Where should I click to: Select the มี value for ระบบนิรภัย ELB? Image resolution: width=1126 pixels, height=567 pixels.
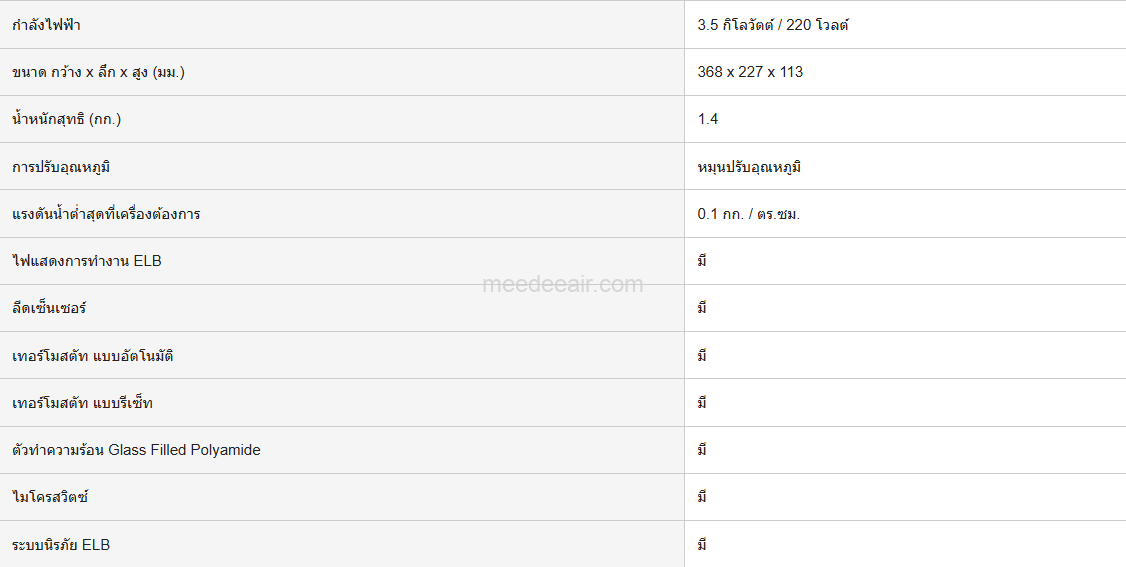pyautogui.click(x=703, y=545)
